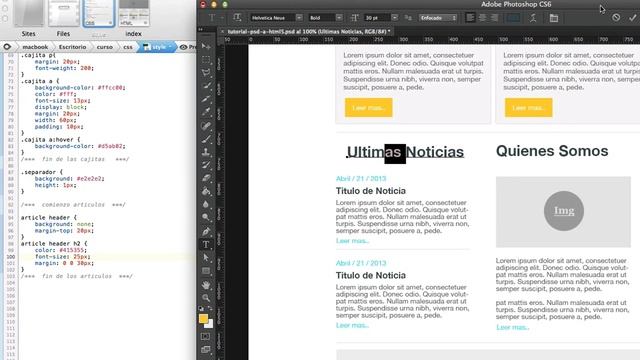Select the Eyedropper tool
Screen dimensions: 640x360
coord(206,112)
